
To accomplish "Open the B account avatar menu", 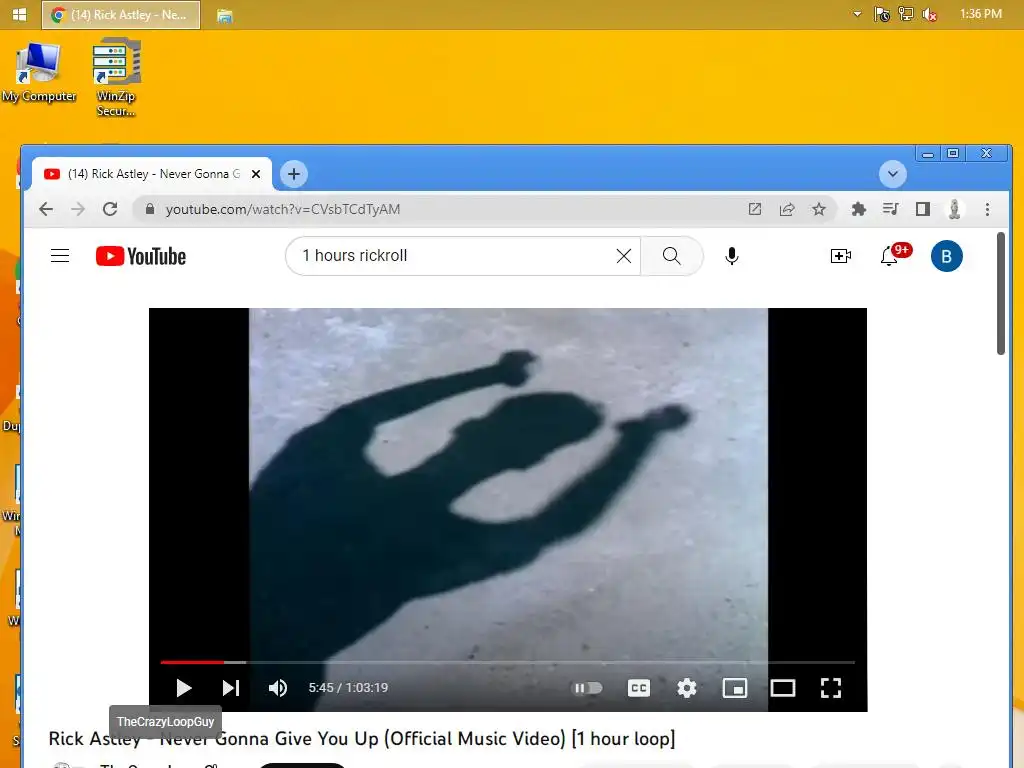I will [946, 256].
